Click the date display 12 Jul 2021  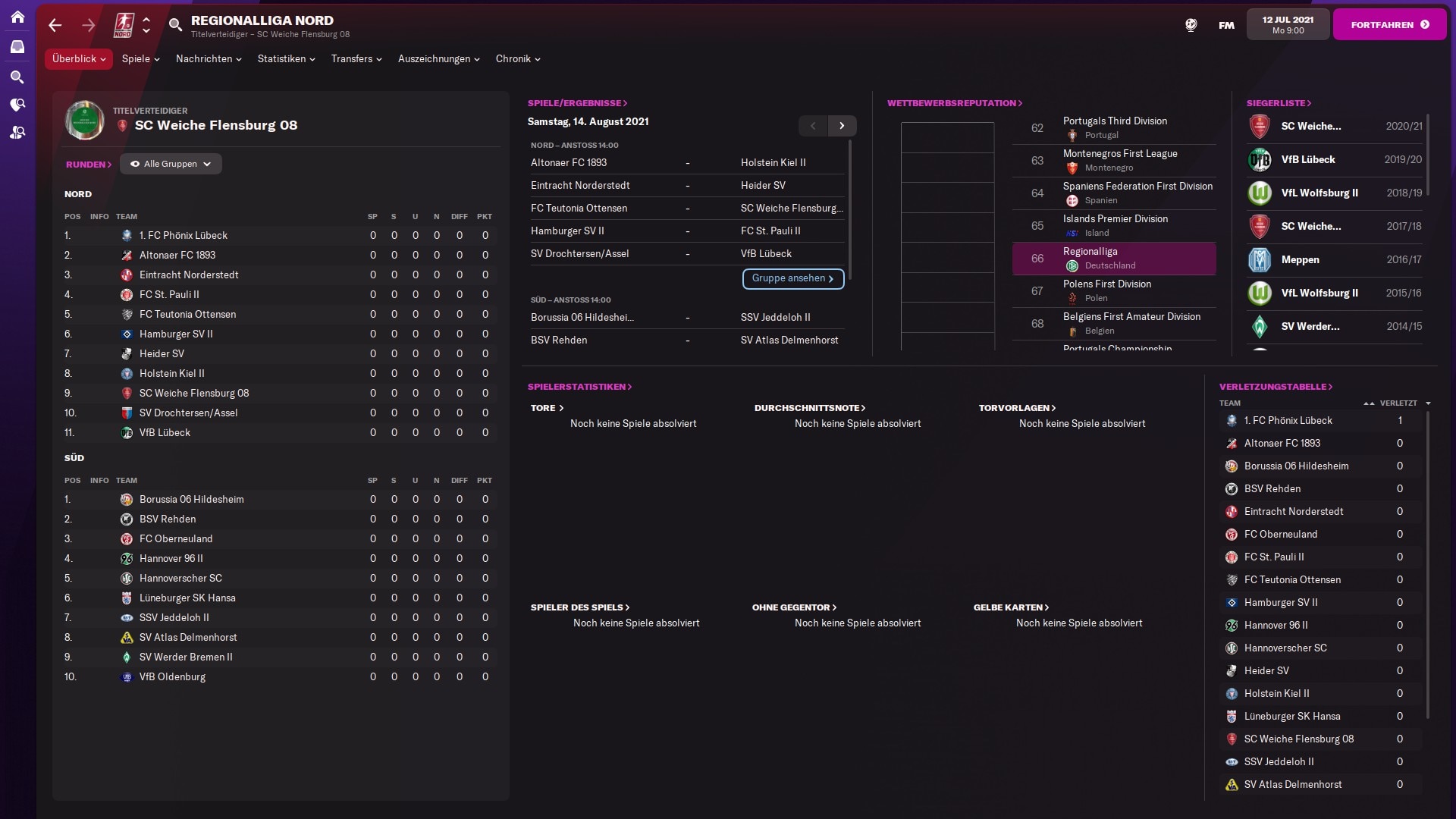coord(1288,25)
